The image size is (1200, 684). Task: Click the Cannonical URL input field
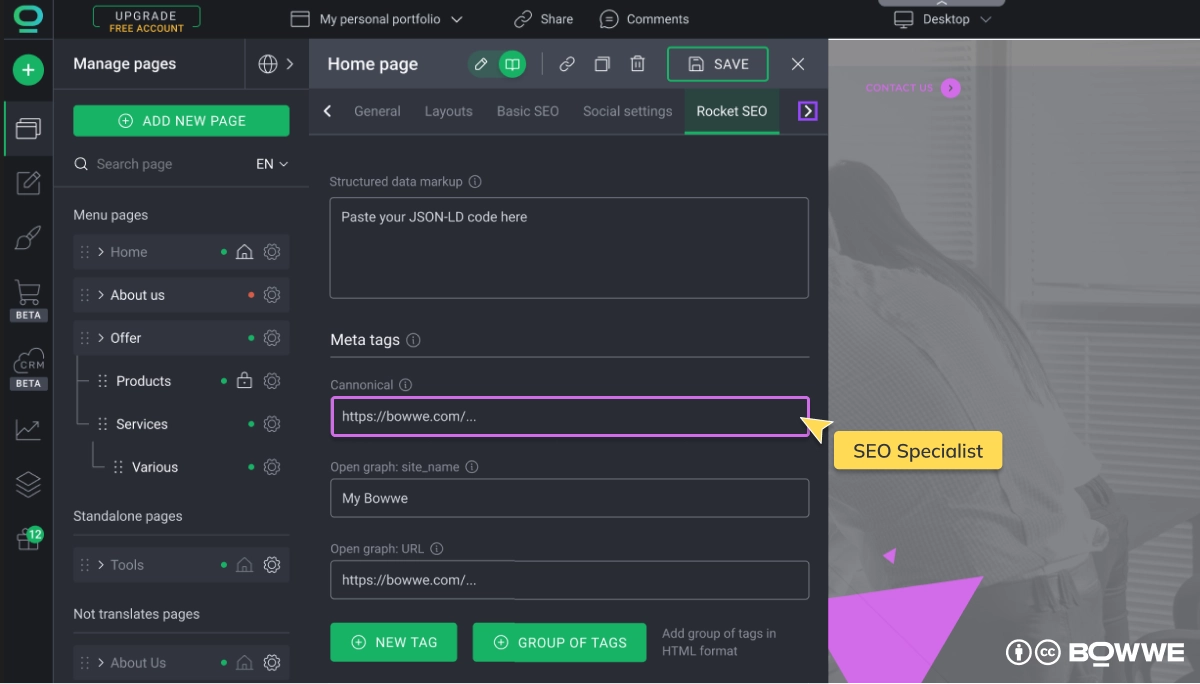coord(569,417)
